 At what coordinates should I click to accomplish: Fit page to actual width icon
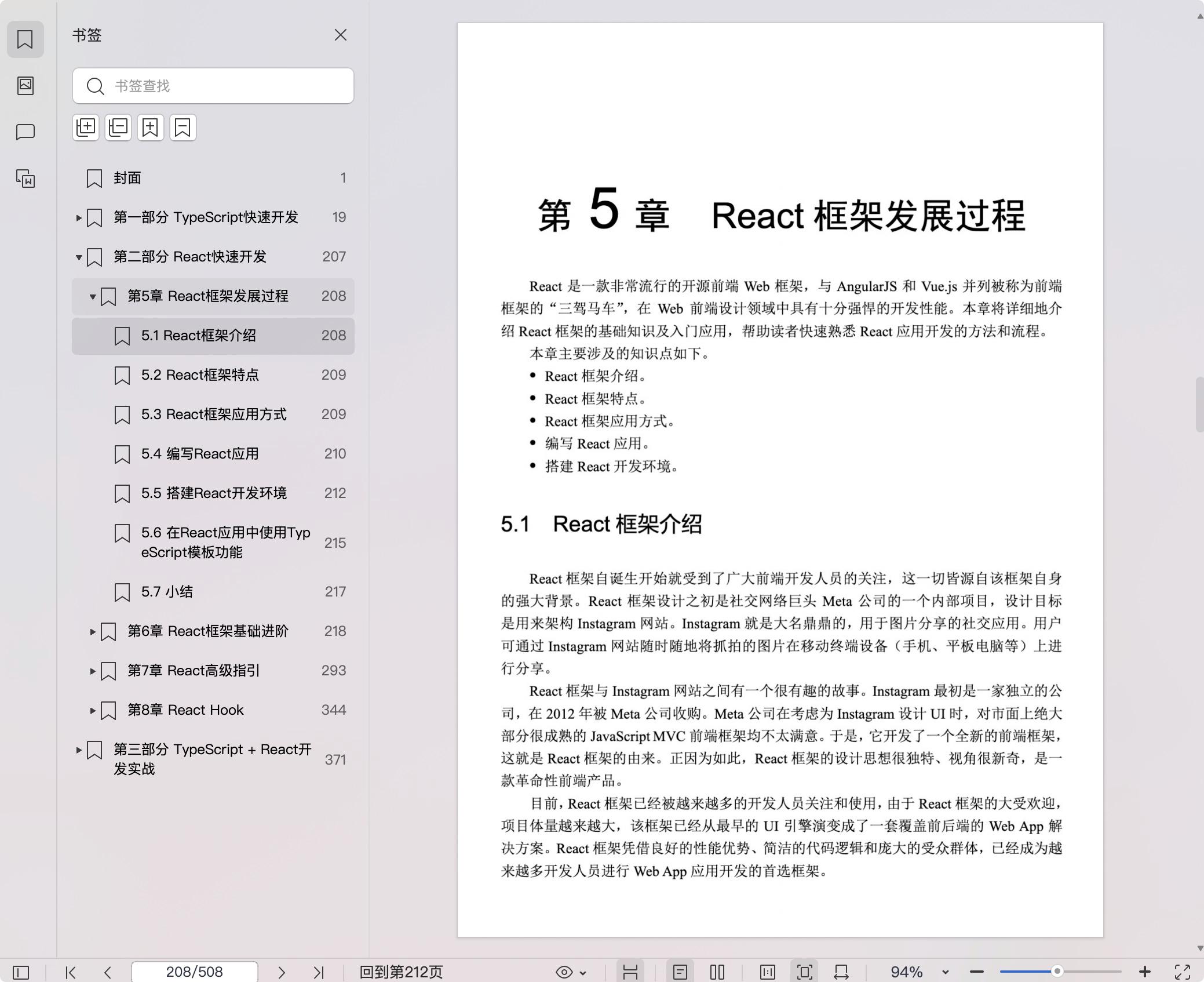[x=768, y=972]
